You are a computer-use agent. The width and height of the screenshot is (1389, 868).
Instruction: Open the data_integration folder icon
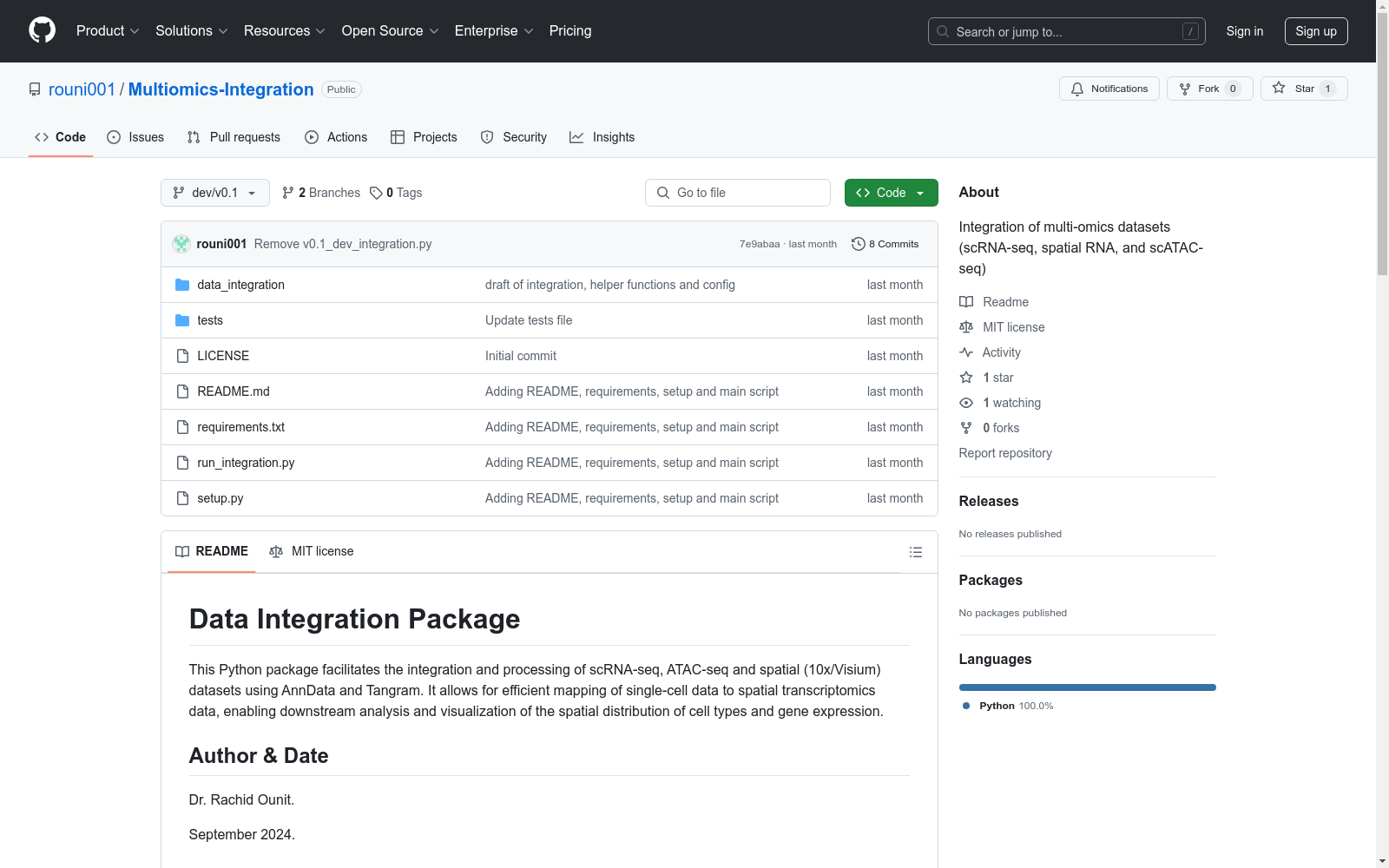182,285
